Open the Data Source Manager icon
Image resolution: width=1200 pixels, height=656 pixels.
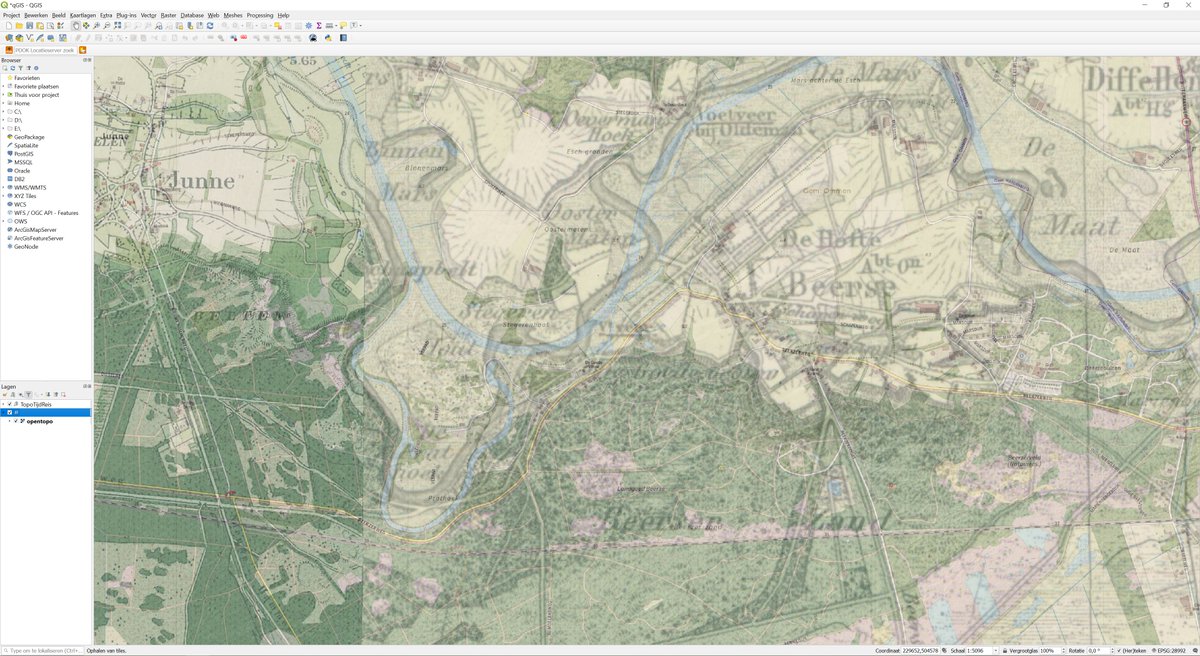click(x=9, y=38)
